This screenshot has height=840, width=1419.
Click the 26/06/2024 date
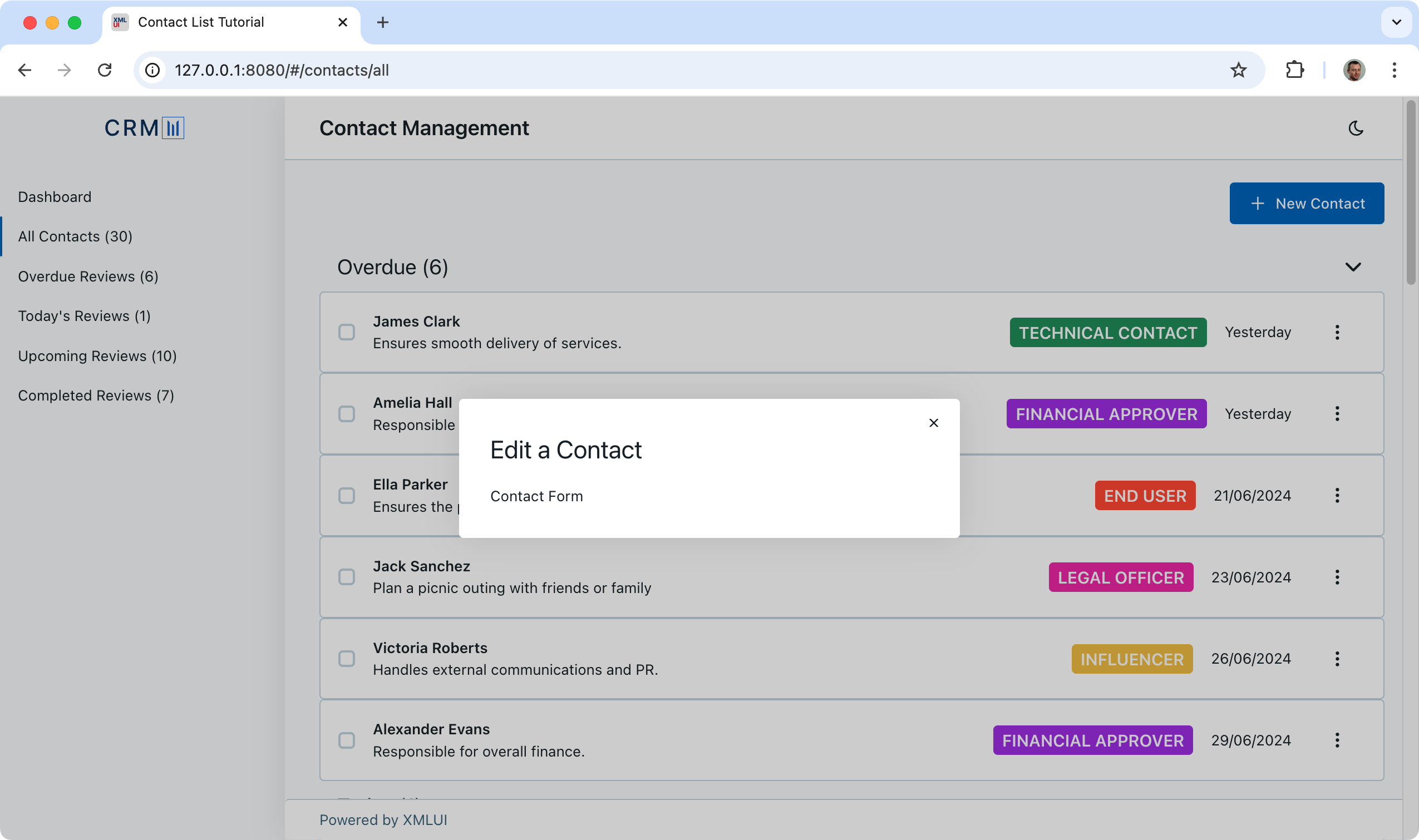(x=1251, y=659)
